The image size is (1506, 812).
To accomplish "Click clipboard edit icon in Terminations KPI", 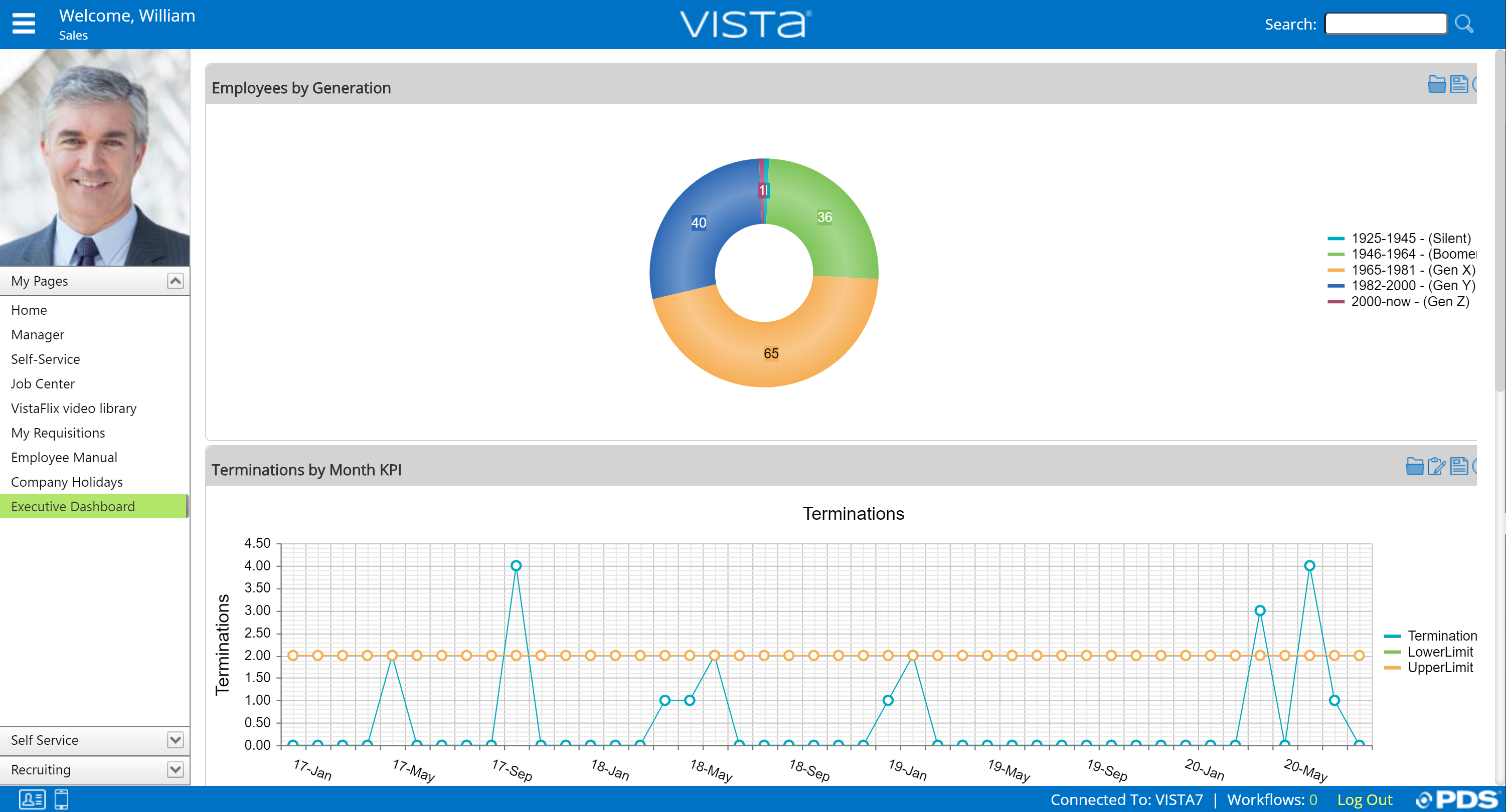I will click(1436, 466).
